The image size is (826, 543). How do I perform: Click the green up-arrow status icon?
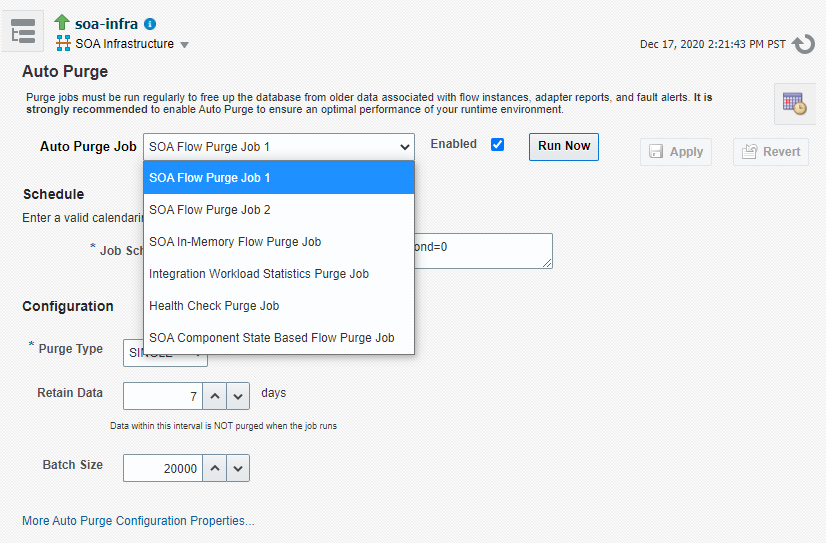pos(62,23)
